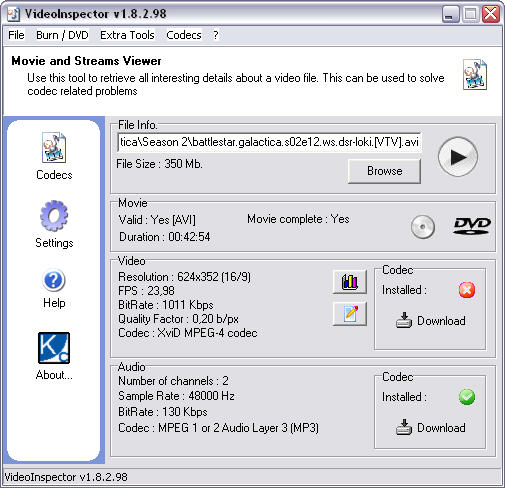The height and width of the screenshot is (488, 505).
Task: Open the Extra Tools menu
Action: (x=127, y=35)
